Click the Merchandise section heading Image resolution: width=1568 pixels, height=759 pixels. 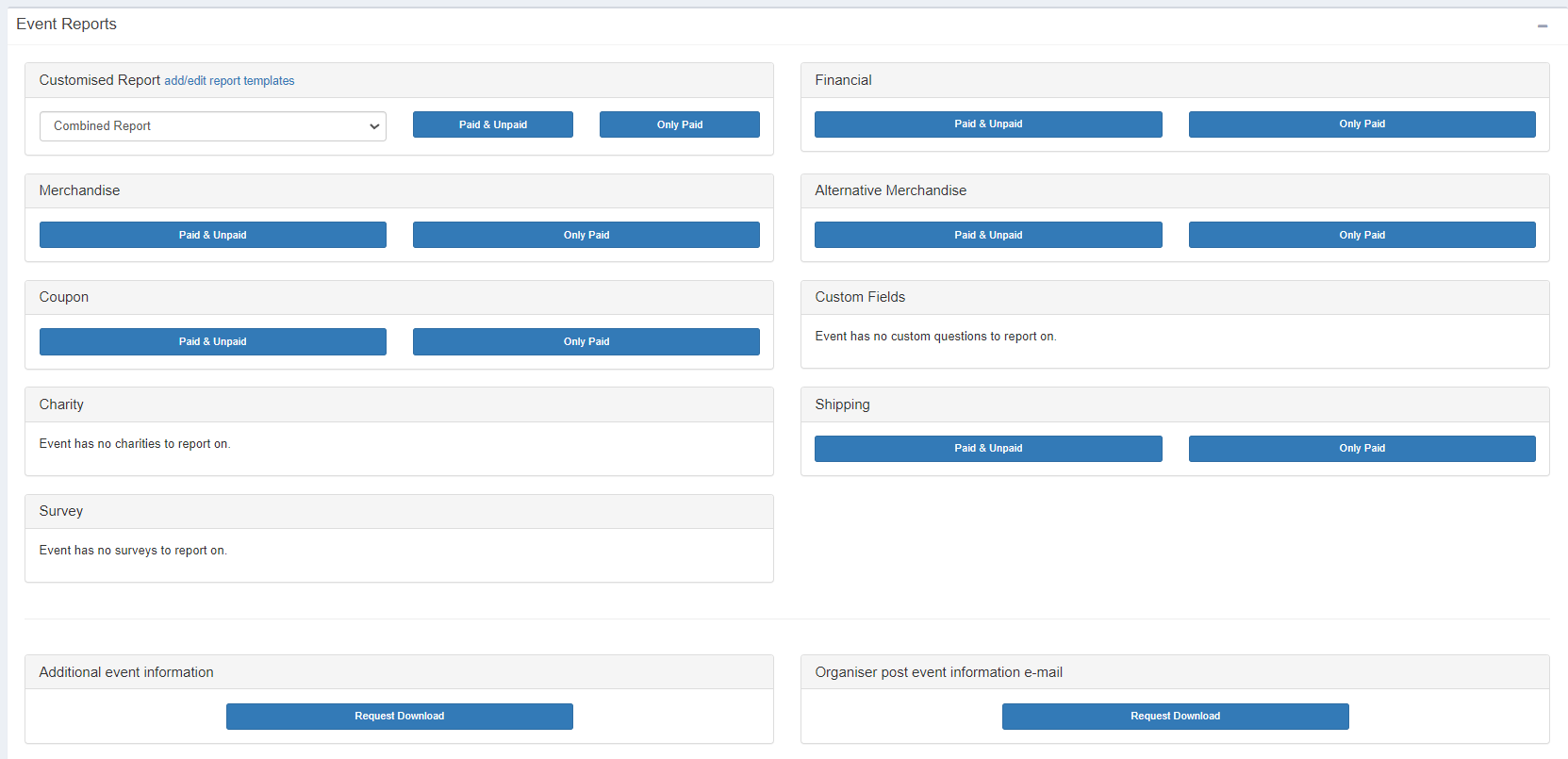[x=79, y=190]
